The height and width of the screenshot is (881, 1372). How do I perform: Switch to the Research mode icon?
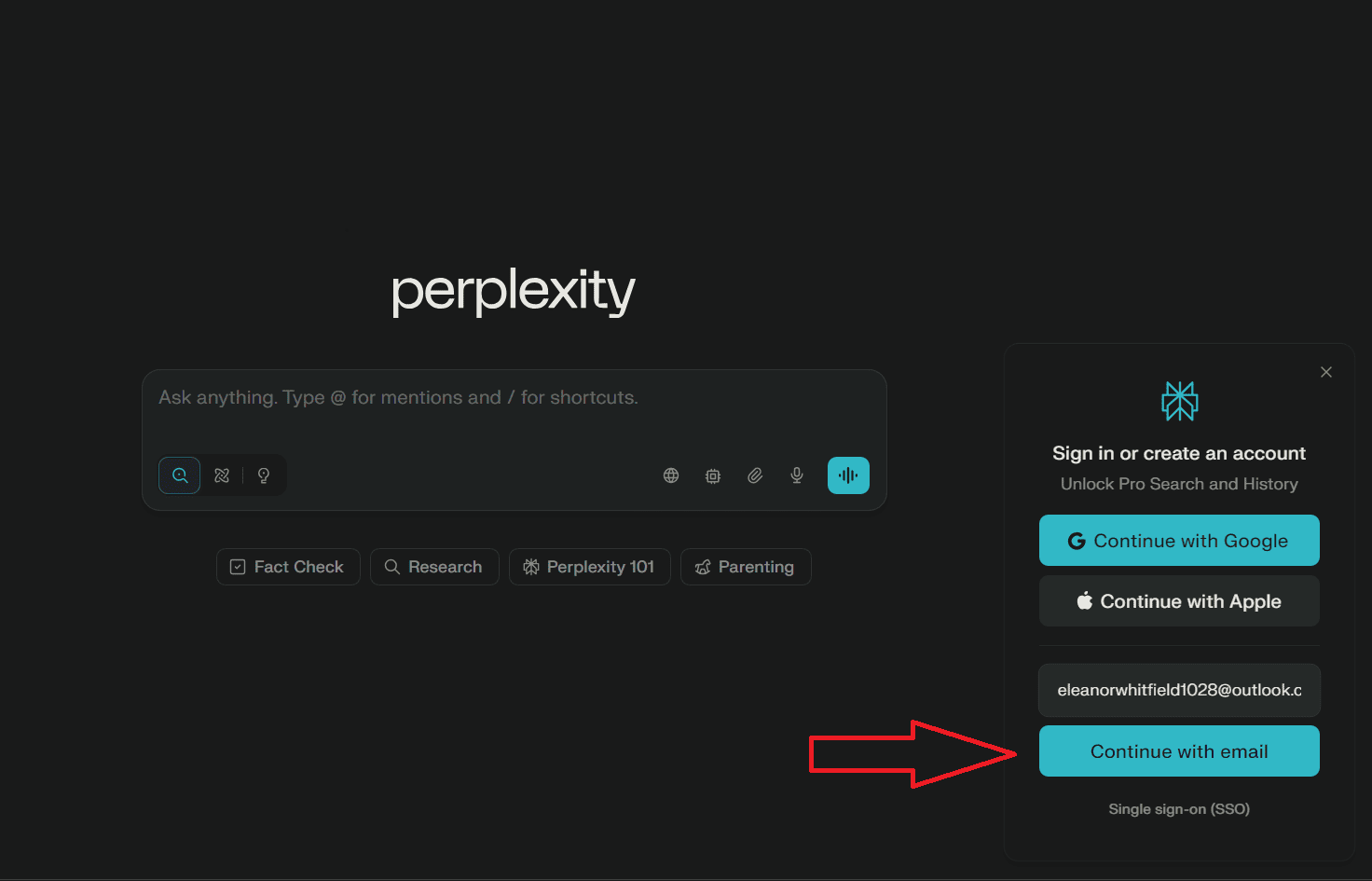pyautogui.click(x=222, y=475)
